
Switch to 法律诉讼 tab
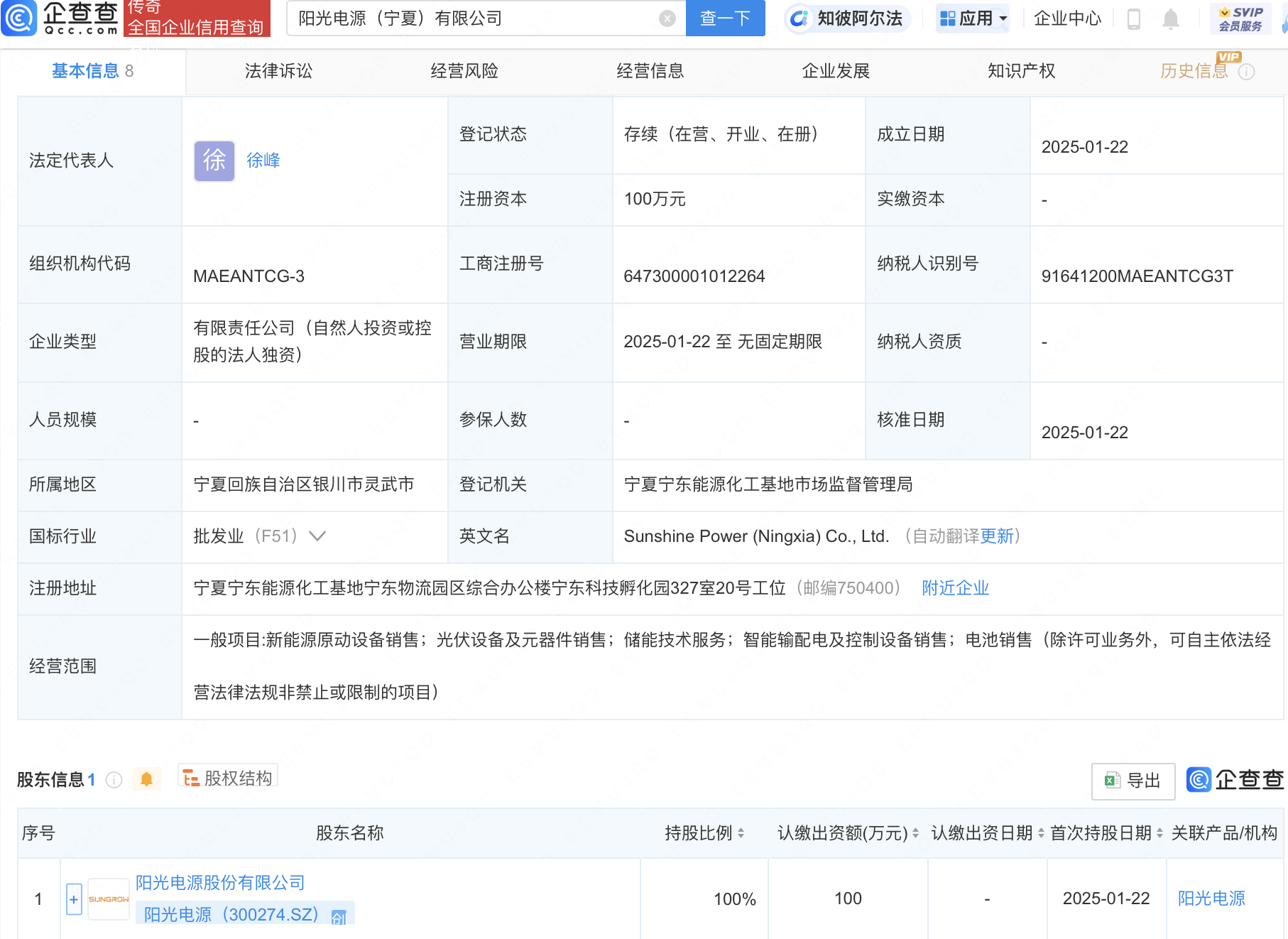tap(278, 71)
